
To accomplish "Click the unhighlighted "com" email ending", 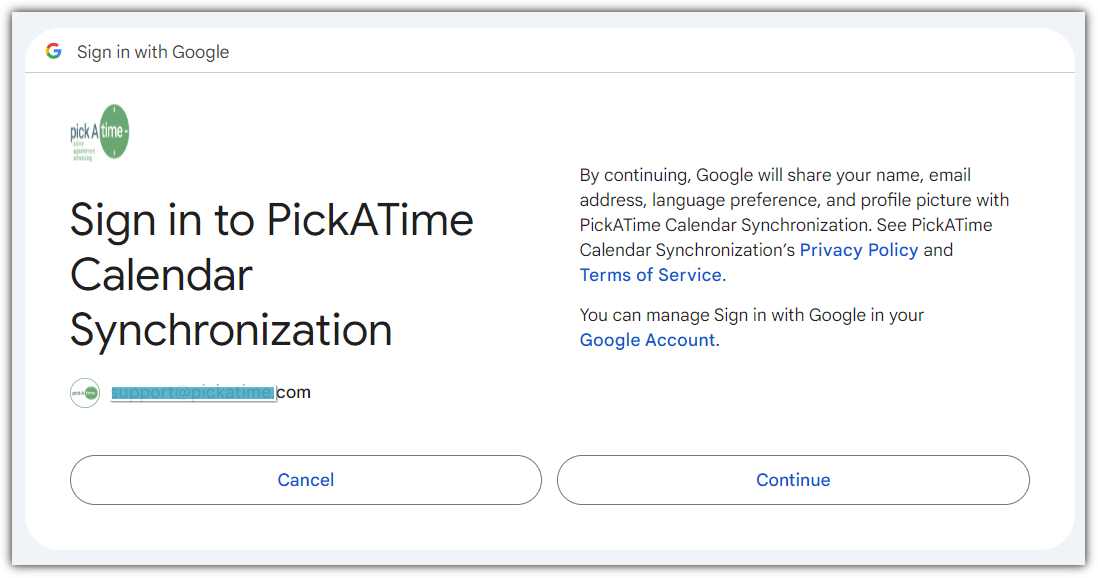I will tap(294, 392).
